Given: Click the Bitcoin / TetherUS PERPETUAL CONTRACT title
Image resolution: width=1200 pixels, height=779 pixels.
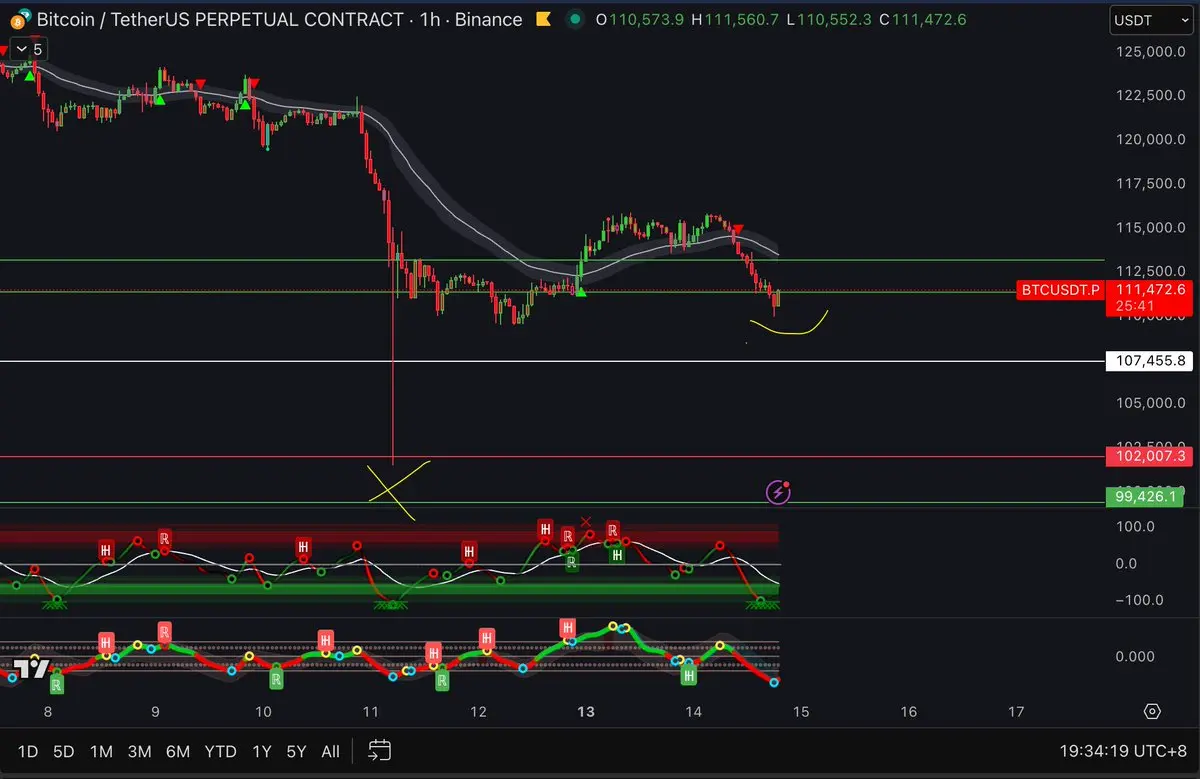Looking at the screenshot, I should pos(219,19).
